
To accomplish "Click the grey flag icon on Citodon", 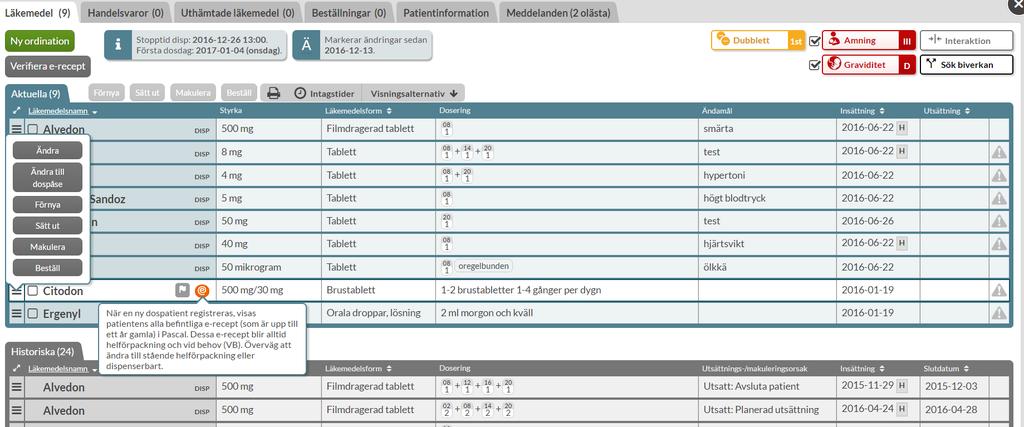I will 182,291.
